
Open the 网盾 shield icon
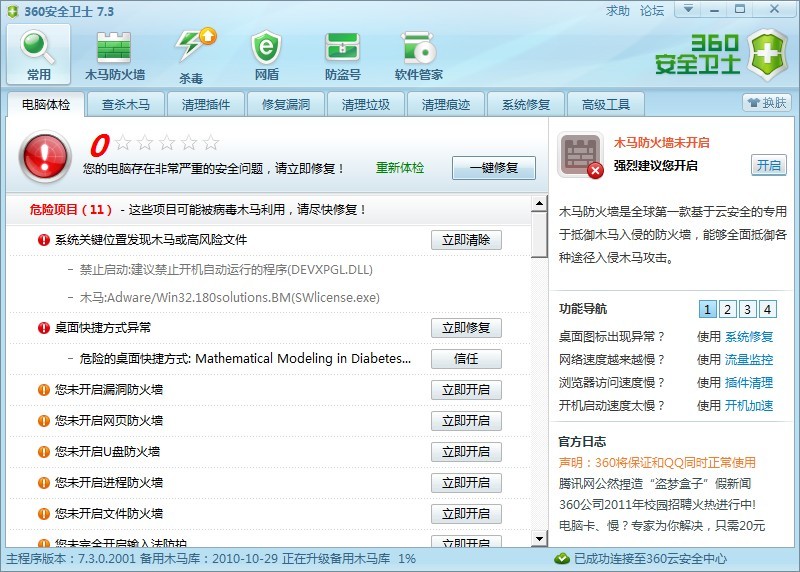[x=266, y=54]
